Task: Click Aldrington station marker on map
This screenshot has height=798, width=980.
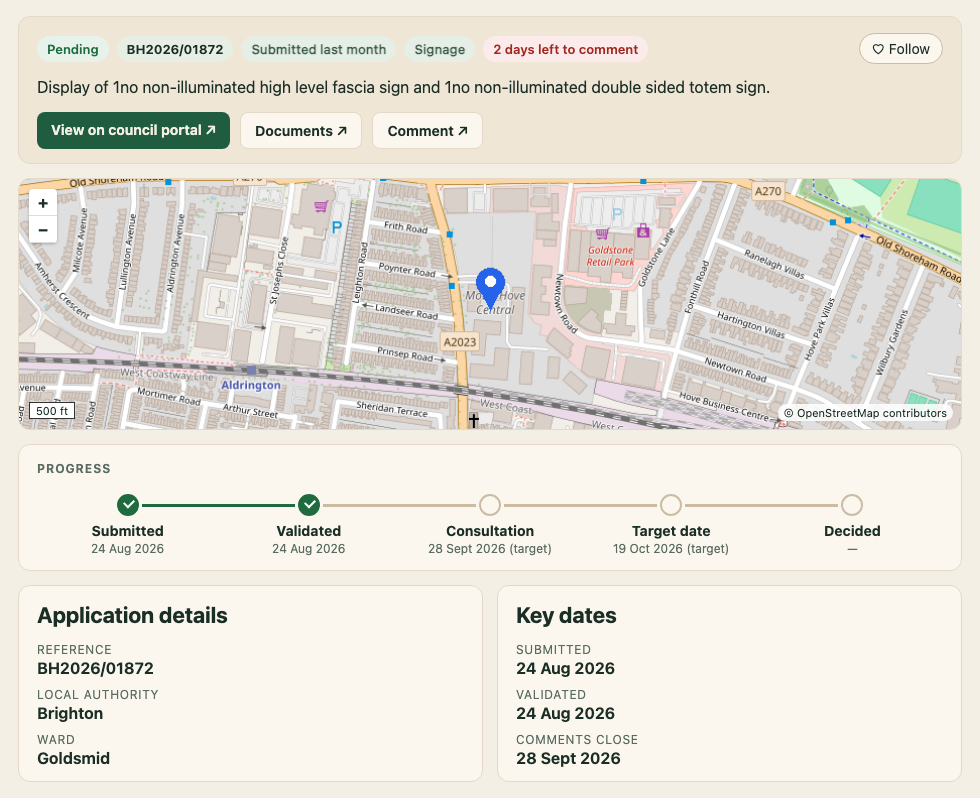Action: pos(251,371)
